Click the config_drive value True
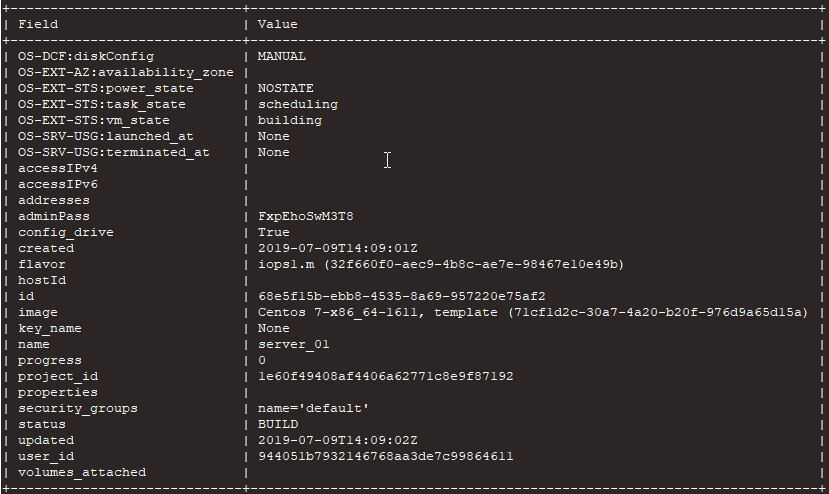Viewport: 829px width, 494px height. point(274,232)
